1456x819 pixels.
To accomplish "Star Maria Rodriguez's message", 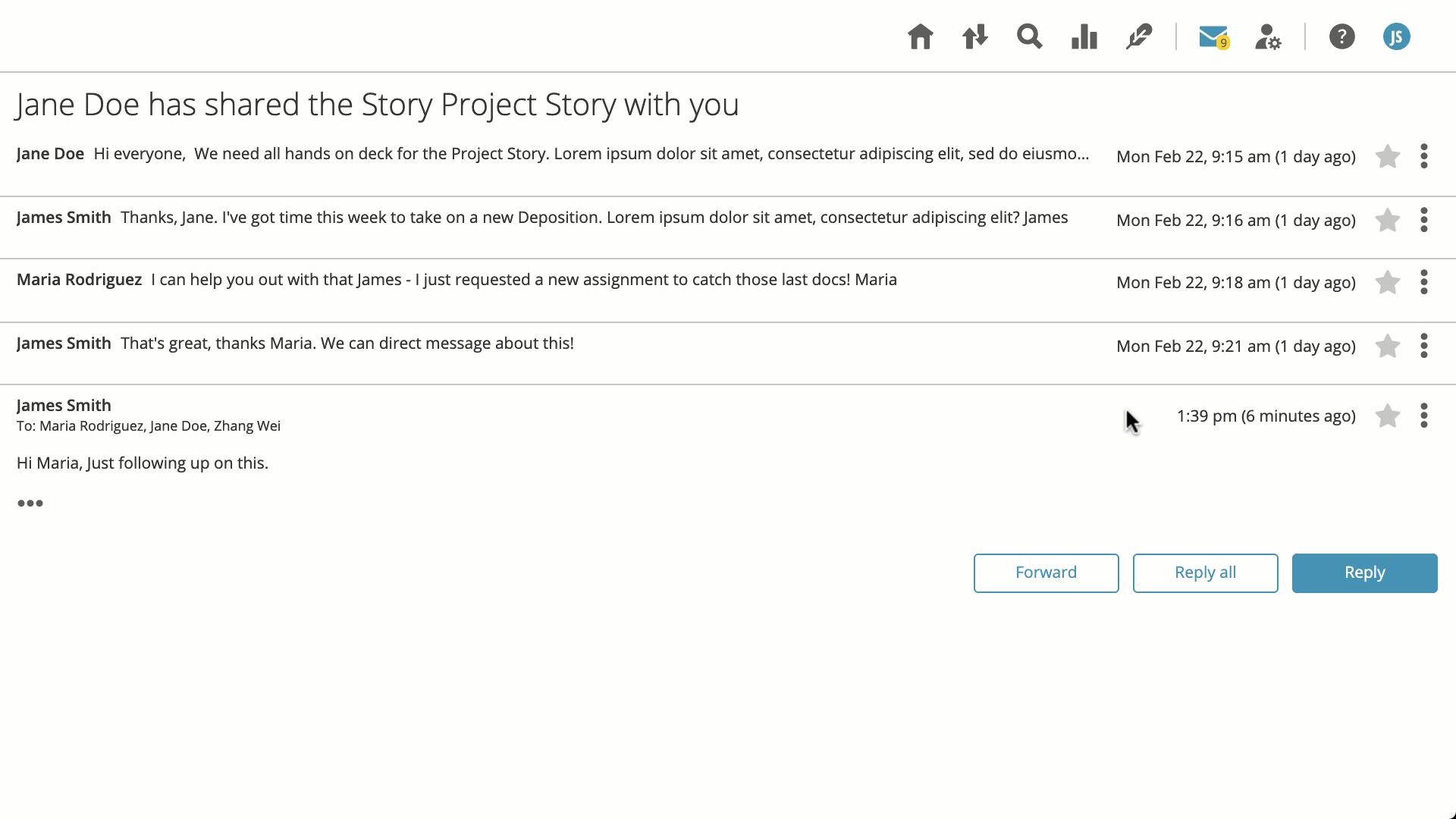I will (1388, 281).
